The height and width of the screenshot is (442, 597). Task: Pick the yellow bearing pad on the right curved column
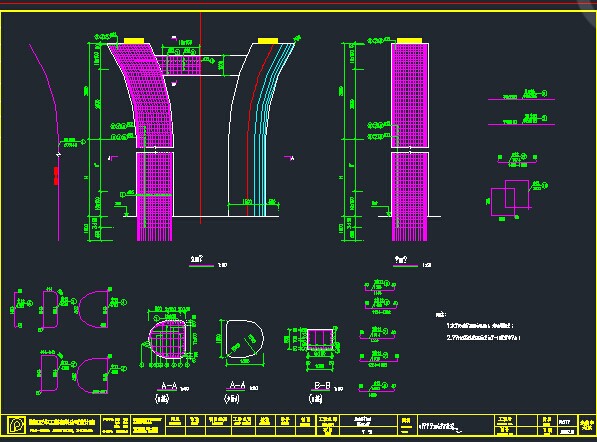[x=268, y=40]
